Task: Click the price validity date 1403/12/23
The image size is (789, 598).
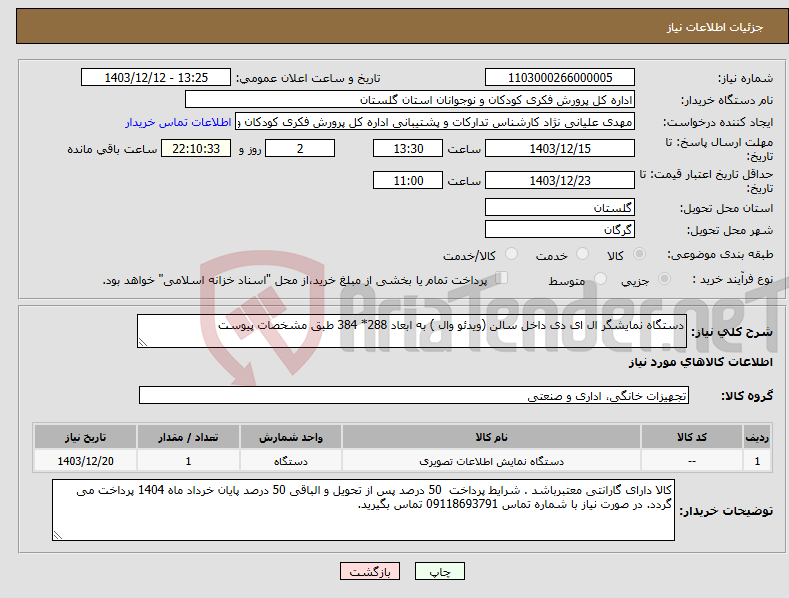Action: point(560,180)
